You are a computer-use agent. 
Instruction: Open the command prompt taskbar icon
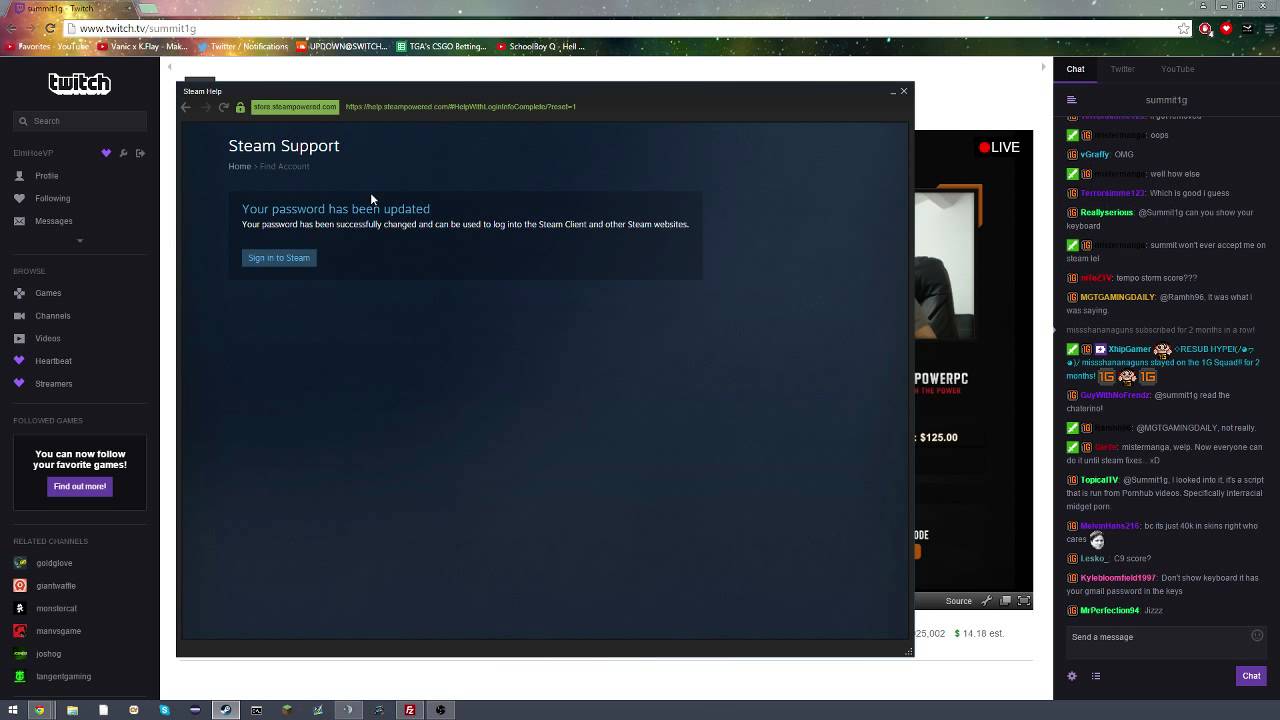(256, 710)
